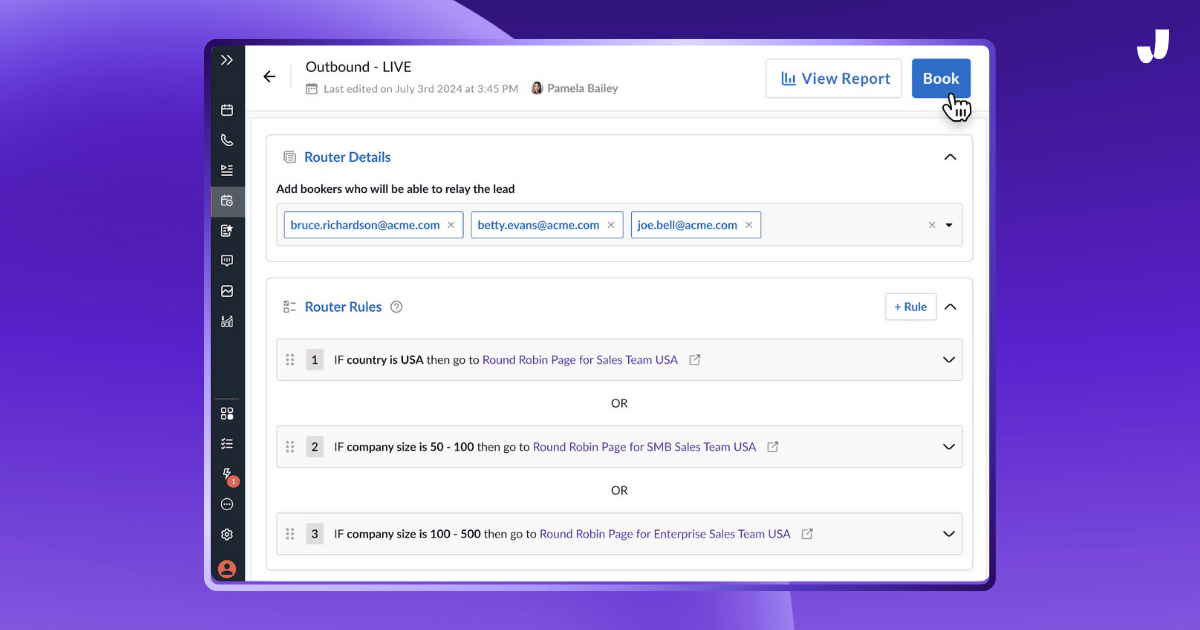Click the number 2 rule badge
Screen dimensions: 1200x630
pyautogui.click(x=314, y=447)
